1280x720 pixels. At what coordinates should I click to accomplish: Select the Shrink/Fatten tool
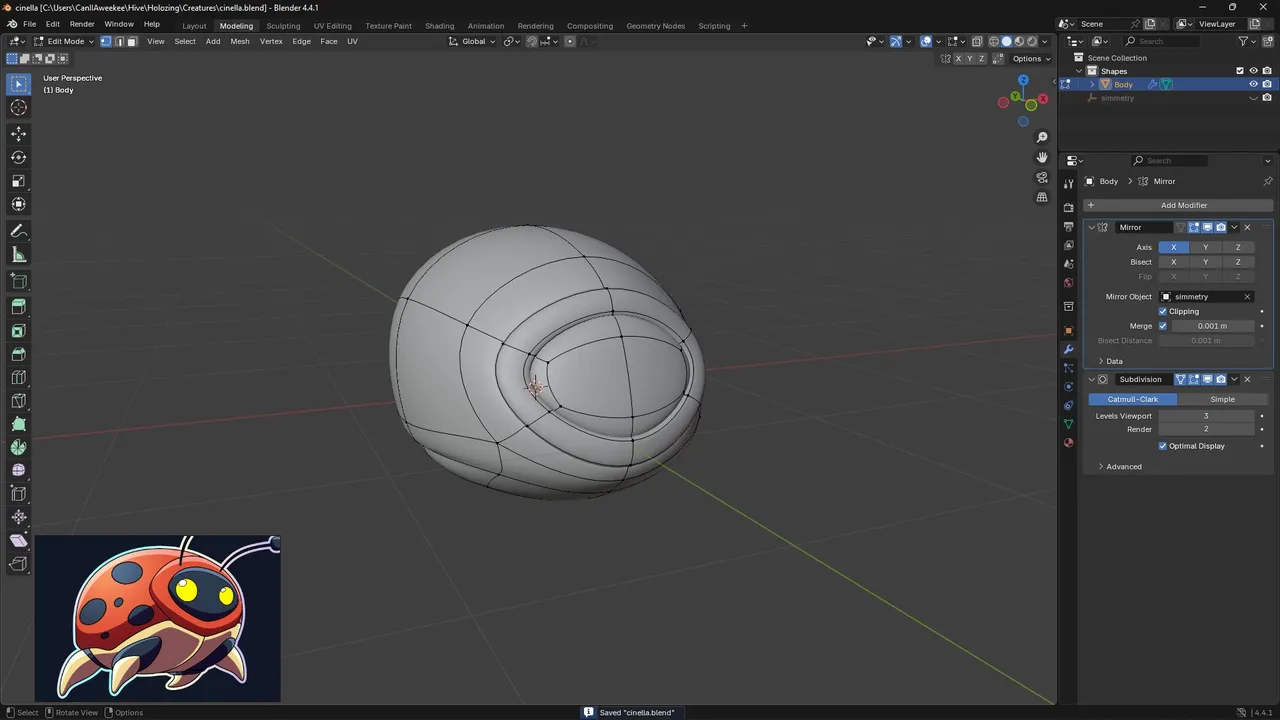click(19, 517)
